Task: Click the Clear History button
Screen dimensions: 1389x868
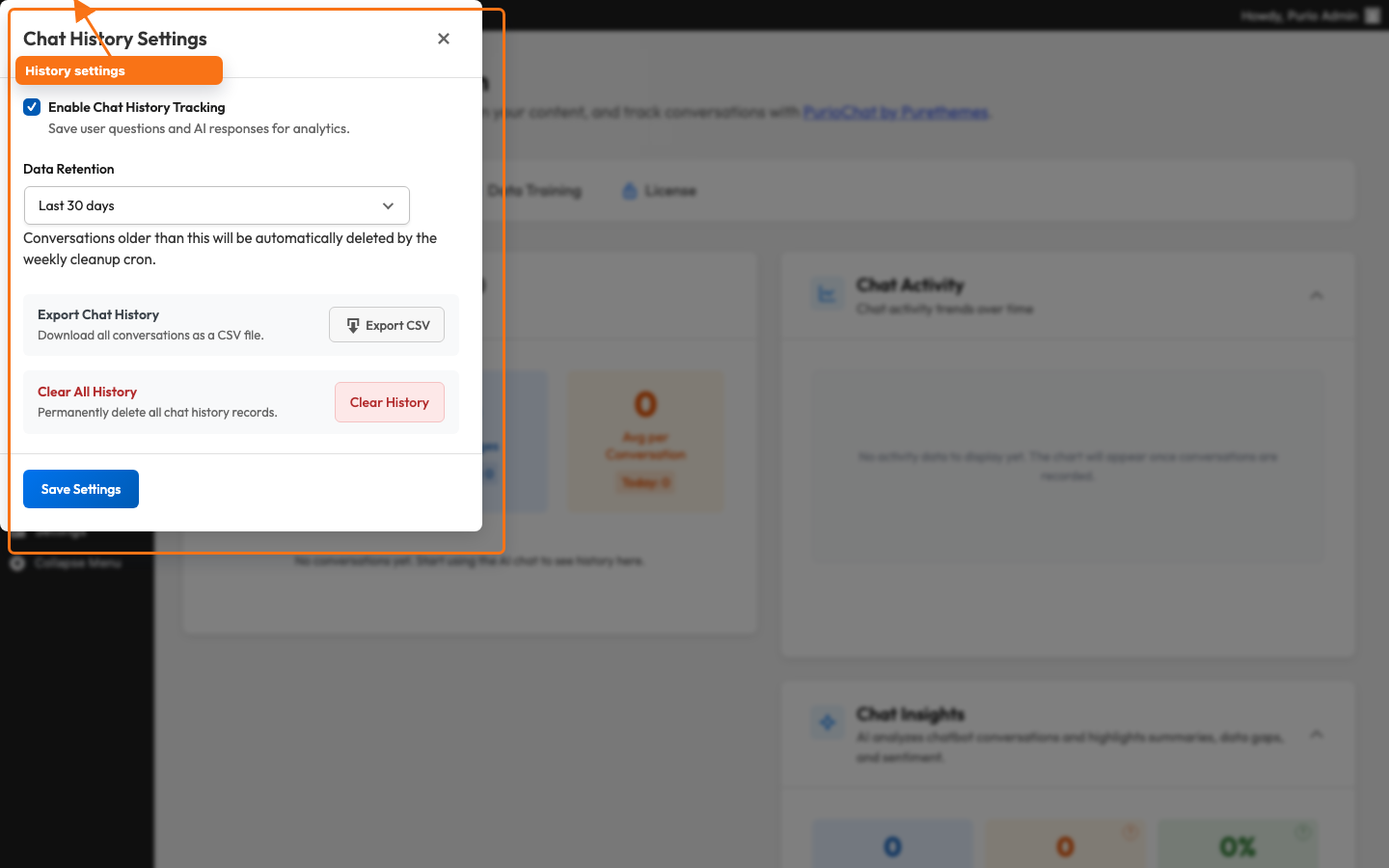Action: coord(390,402)
